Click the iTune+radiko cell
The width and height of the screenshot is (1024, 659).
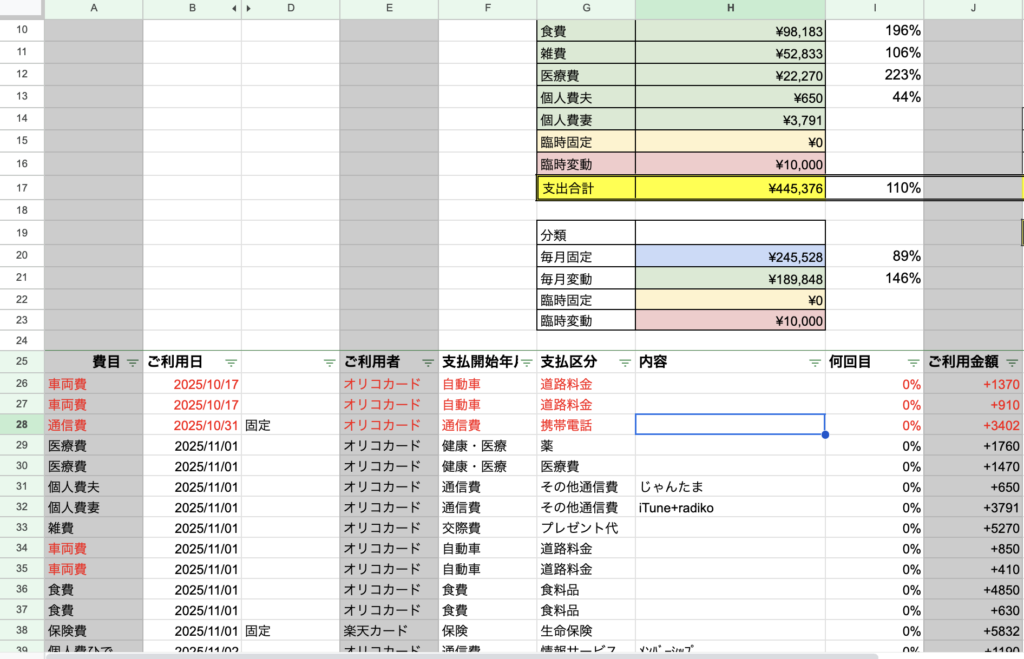[x=730, y=507]
